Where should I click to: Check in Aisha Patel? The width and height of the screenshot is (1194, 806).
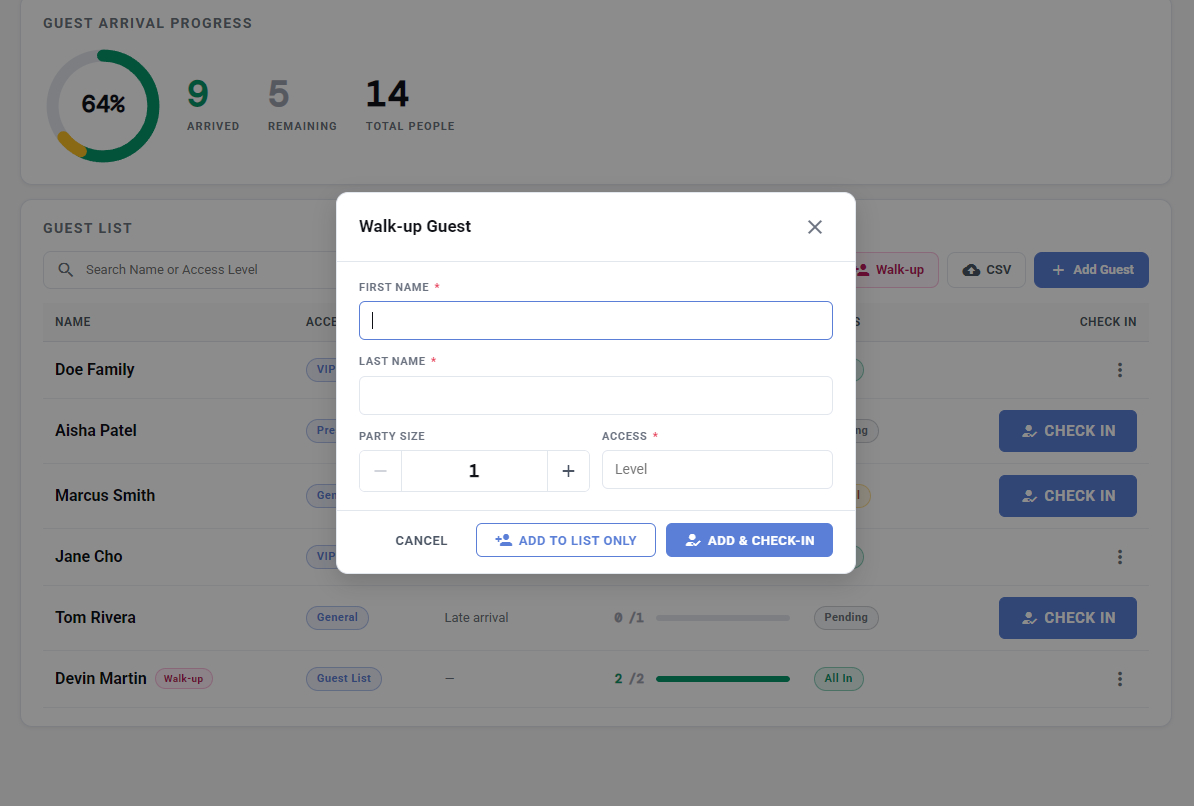coord(1068,431)
